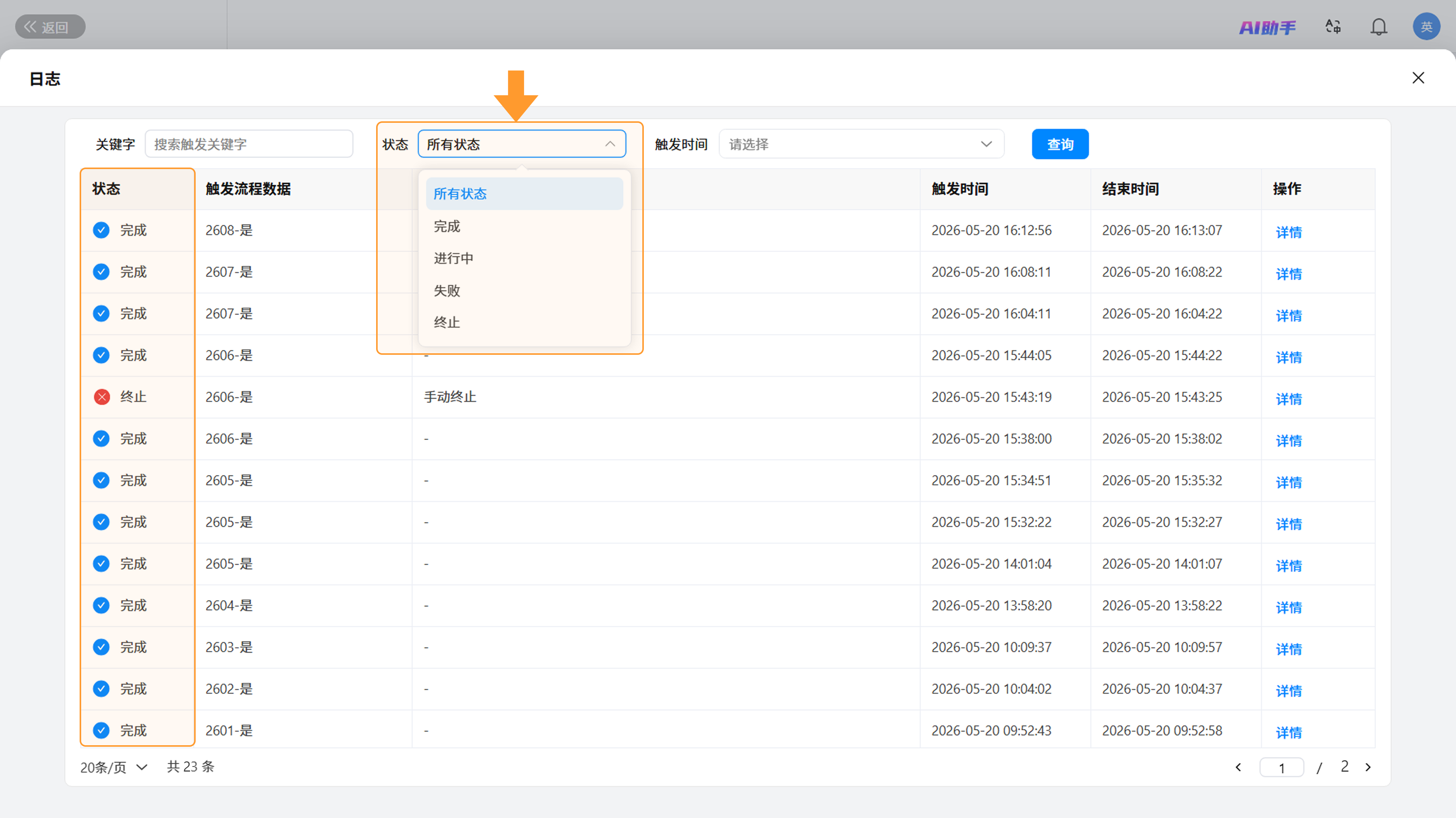The width and height of the screenshot is (1456, 818).
Task: Open the 20条/页 page size dropdown
Action: [x=114, y=767]
